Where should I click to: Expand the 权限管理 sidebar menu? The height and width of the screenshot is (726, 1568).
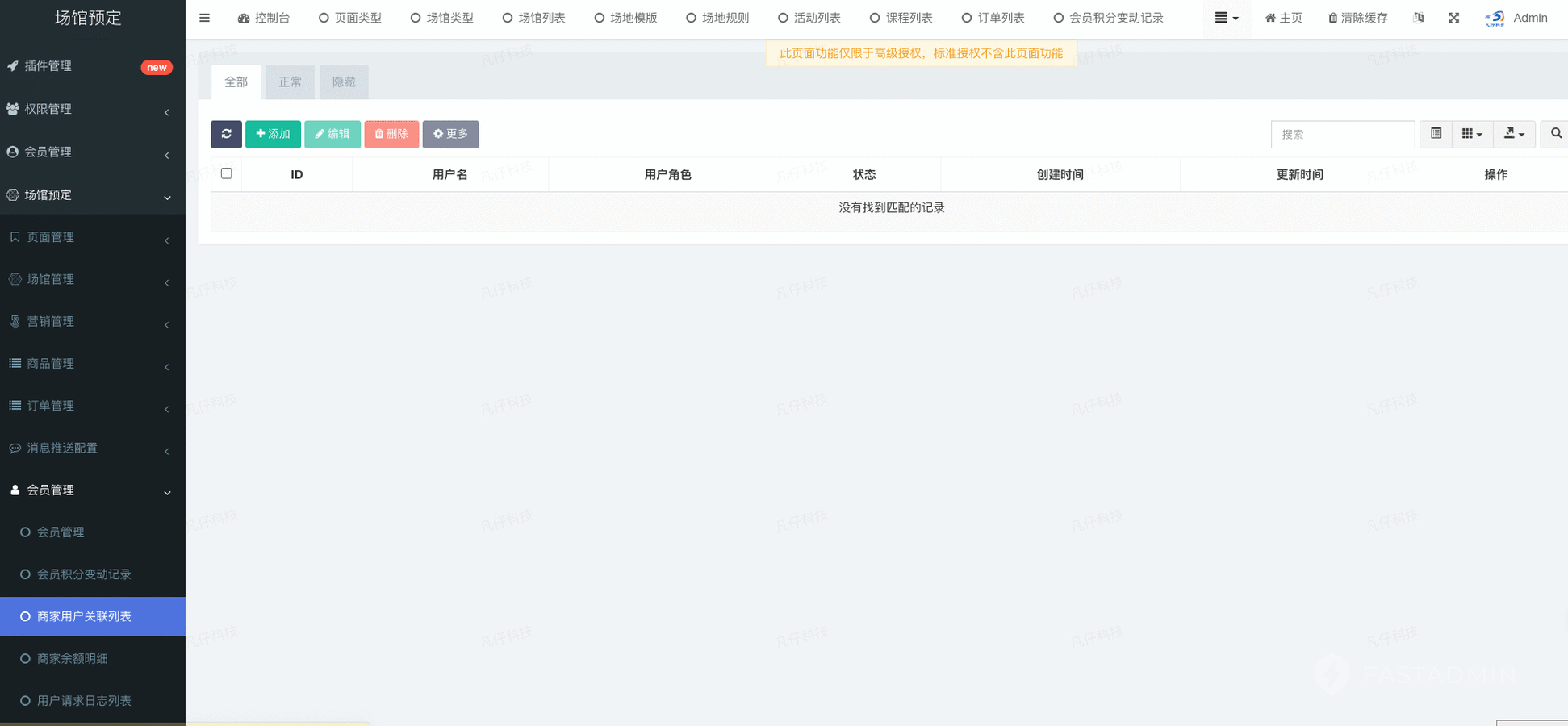[x=92, y=109]
